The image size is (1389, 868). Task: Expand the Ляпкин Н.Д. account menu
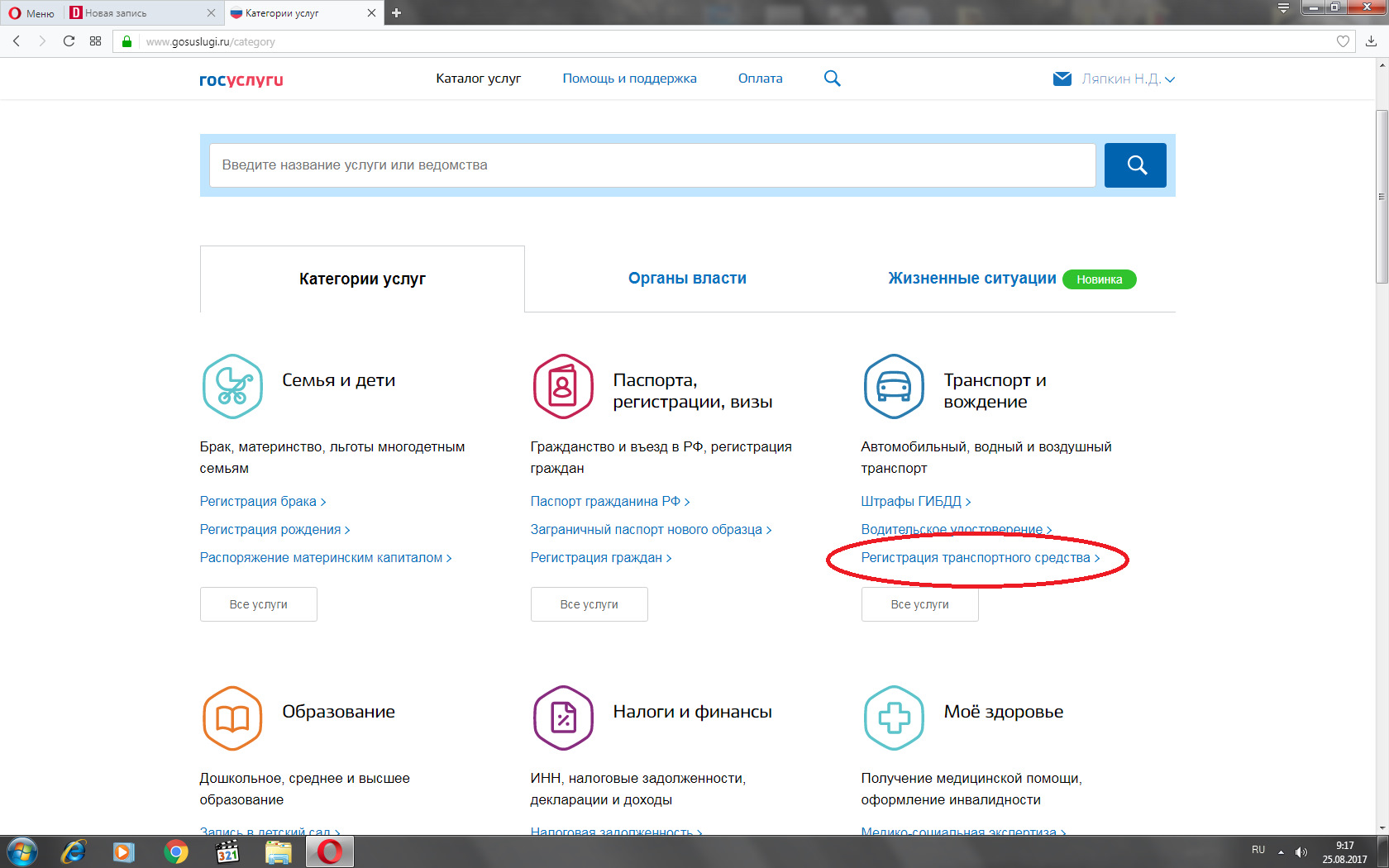[x=1128, y=79]
